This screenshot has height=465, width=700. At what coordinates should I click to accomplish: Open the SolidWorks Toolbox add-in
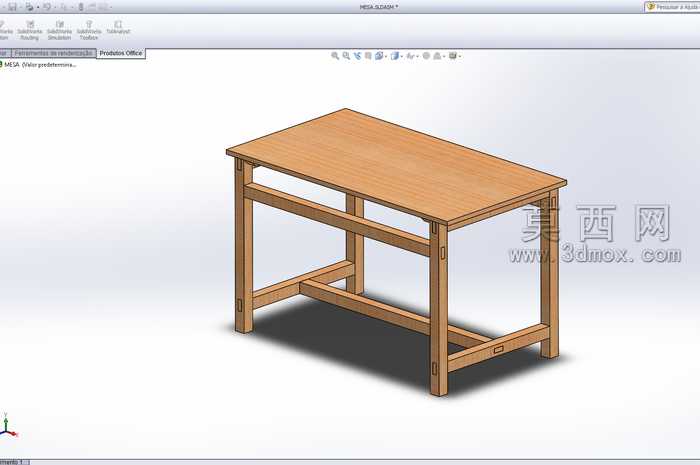(89, 30)
